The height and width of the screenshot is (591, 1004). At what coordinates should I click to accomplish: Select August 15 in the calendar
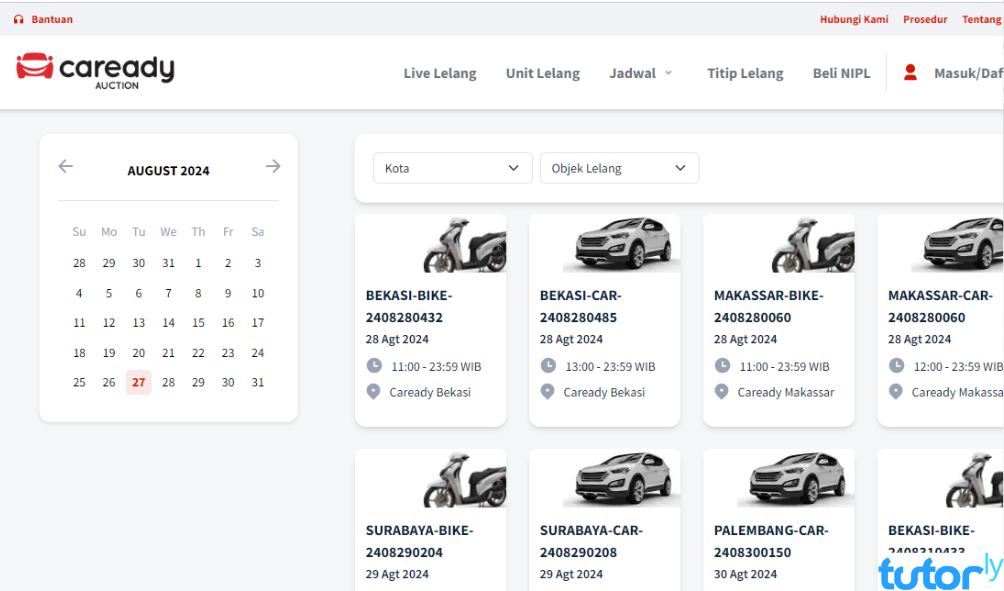[198, 323]
